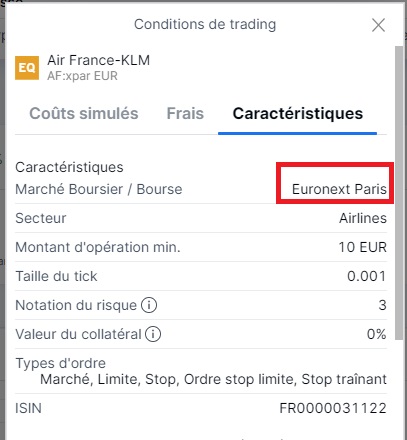Click the AF:xpar EUR ticker text
The width and height of the screenshot is (407, 440).
(x=82, y=76)
